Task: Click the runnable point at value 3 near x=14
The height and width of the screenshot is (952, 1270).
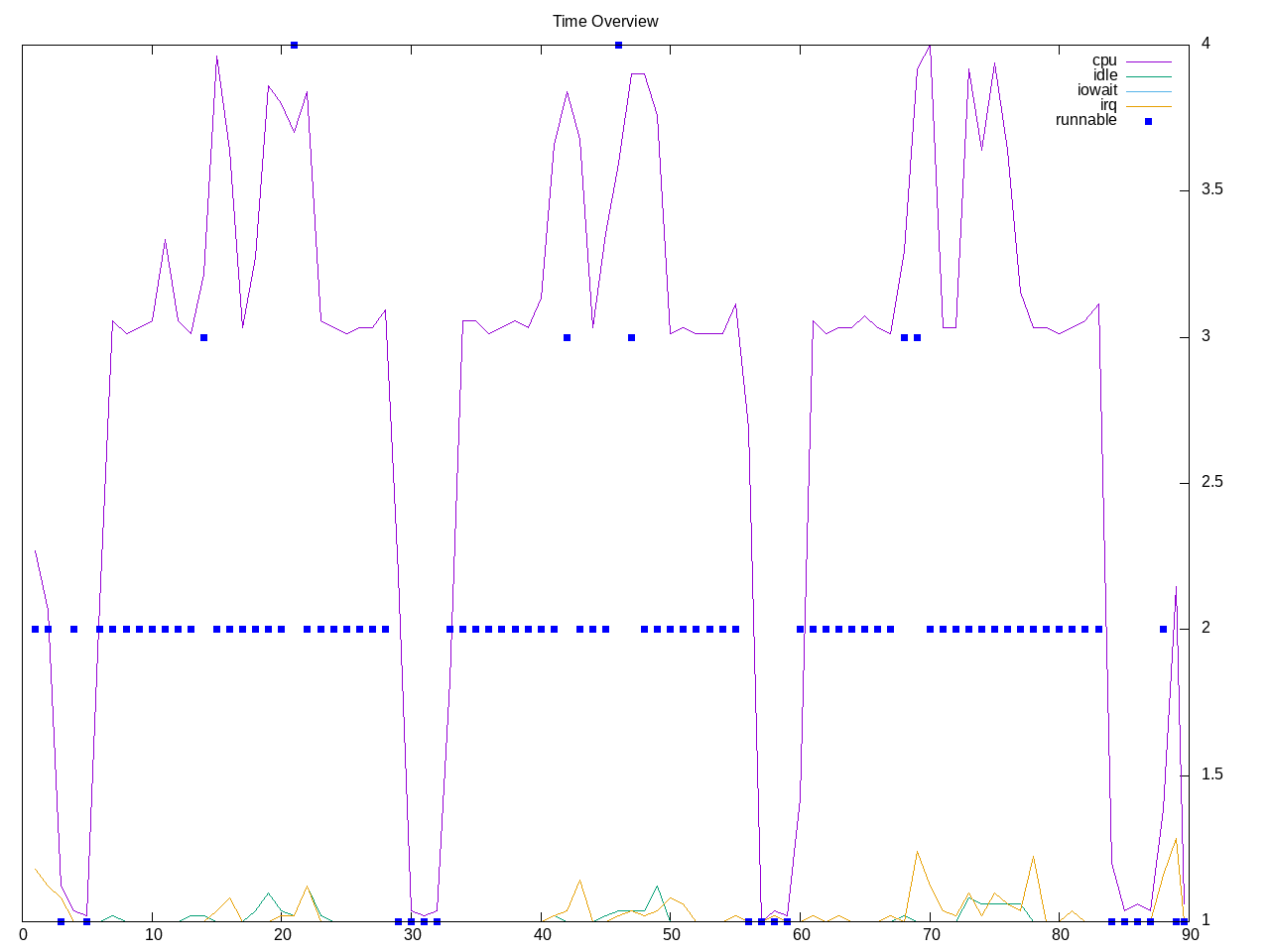Action: click(x=203, y=337)
